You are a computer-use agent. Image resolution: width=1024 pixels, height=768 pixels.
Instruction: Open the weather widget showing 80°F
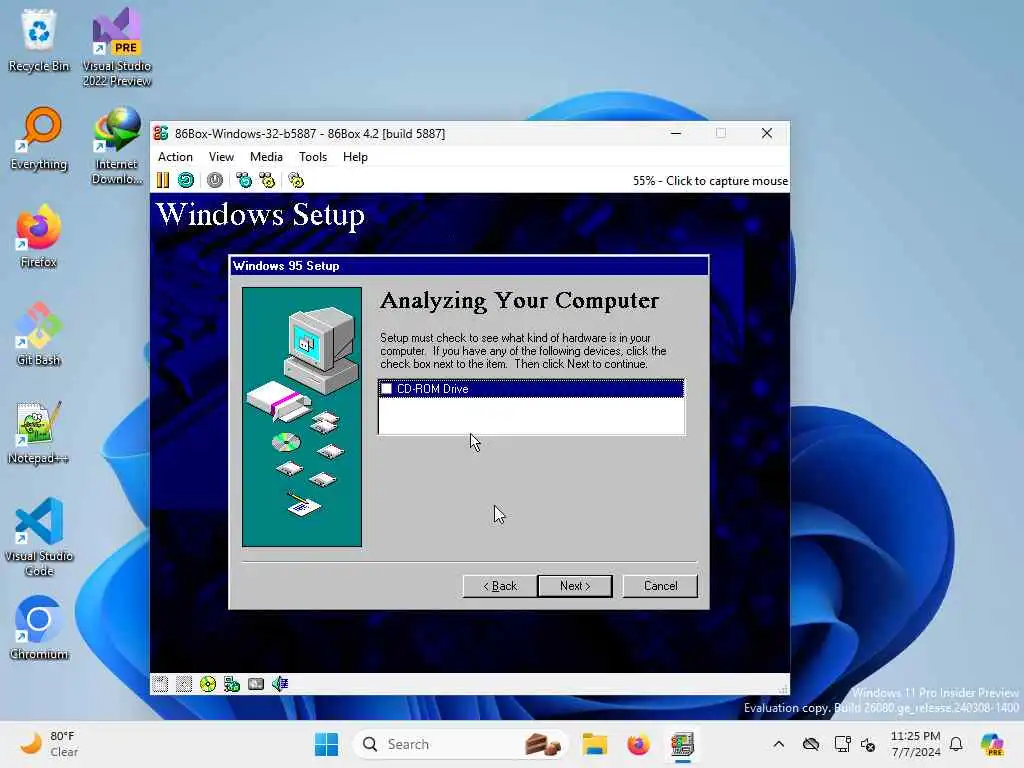pos(49,744)
